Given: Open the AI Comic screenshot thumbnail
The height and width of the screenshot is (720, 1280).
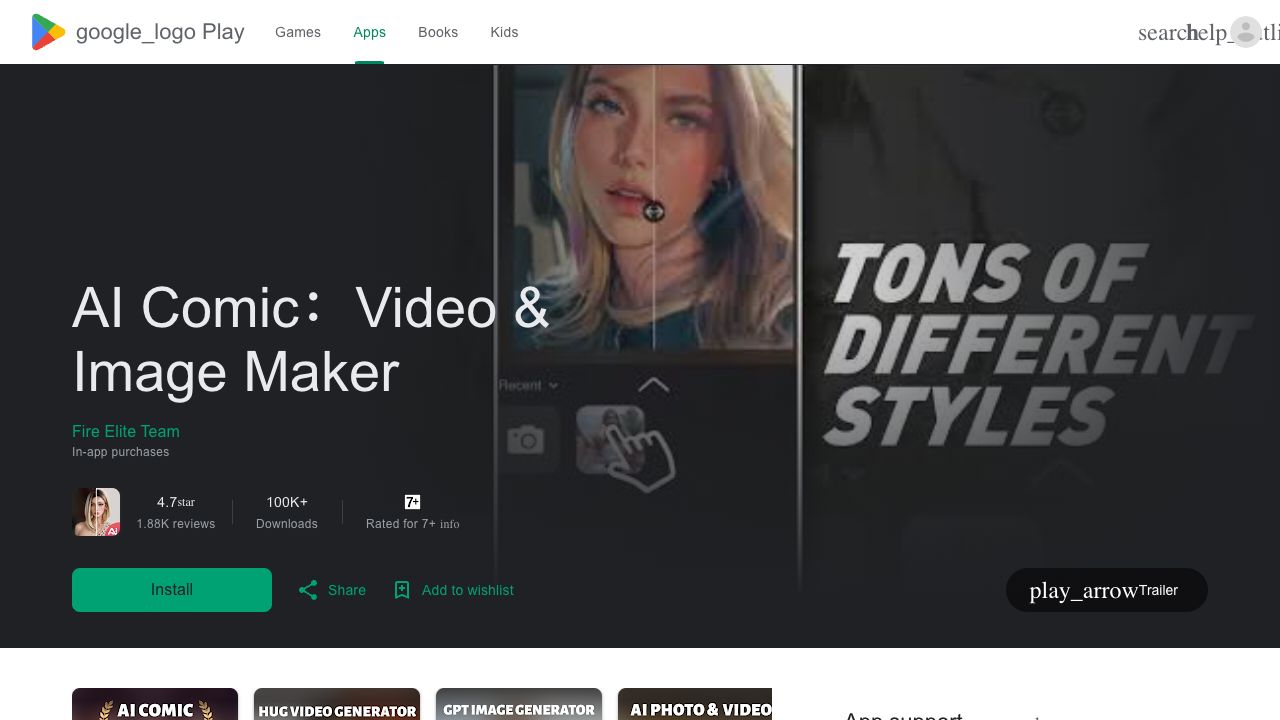Looking at the screenshot, I should tap(155, 705).
